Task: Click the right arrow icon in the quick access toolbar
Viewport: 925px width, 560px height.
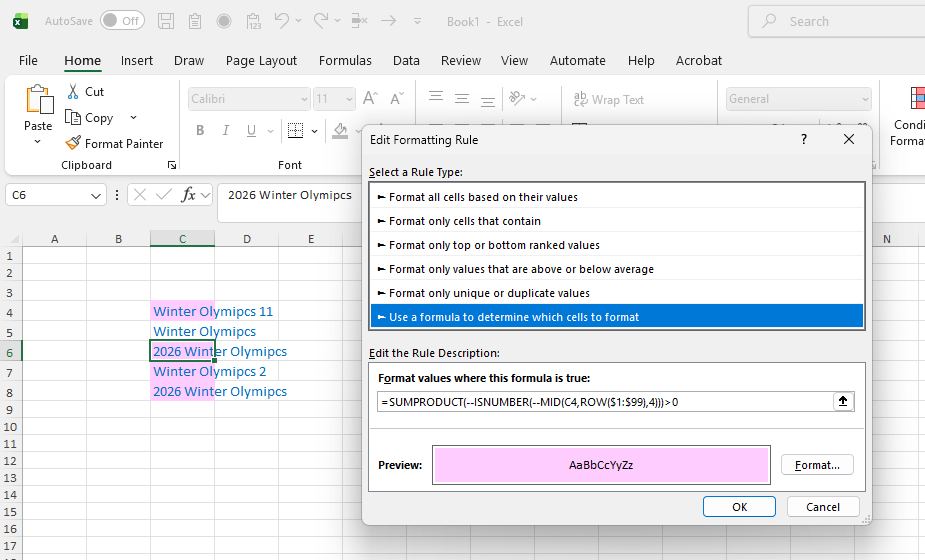Action: pyautogui.click(x=388, y=21)
